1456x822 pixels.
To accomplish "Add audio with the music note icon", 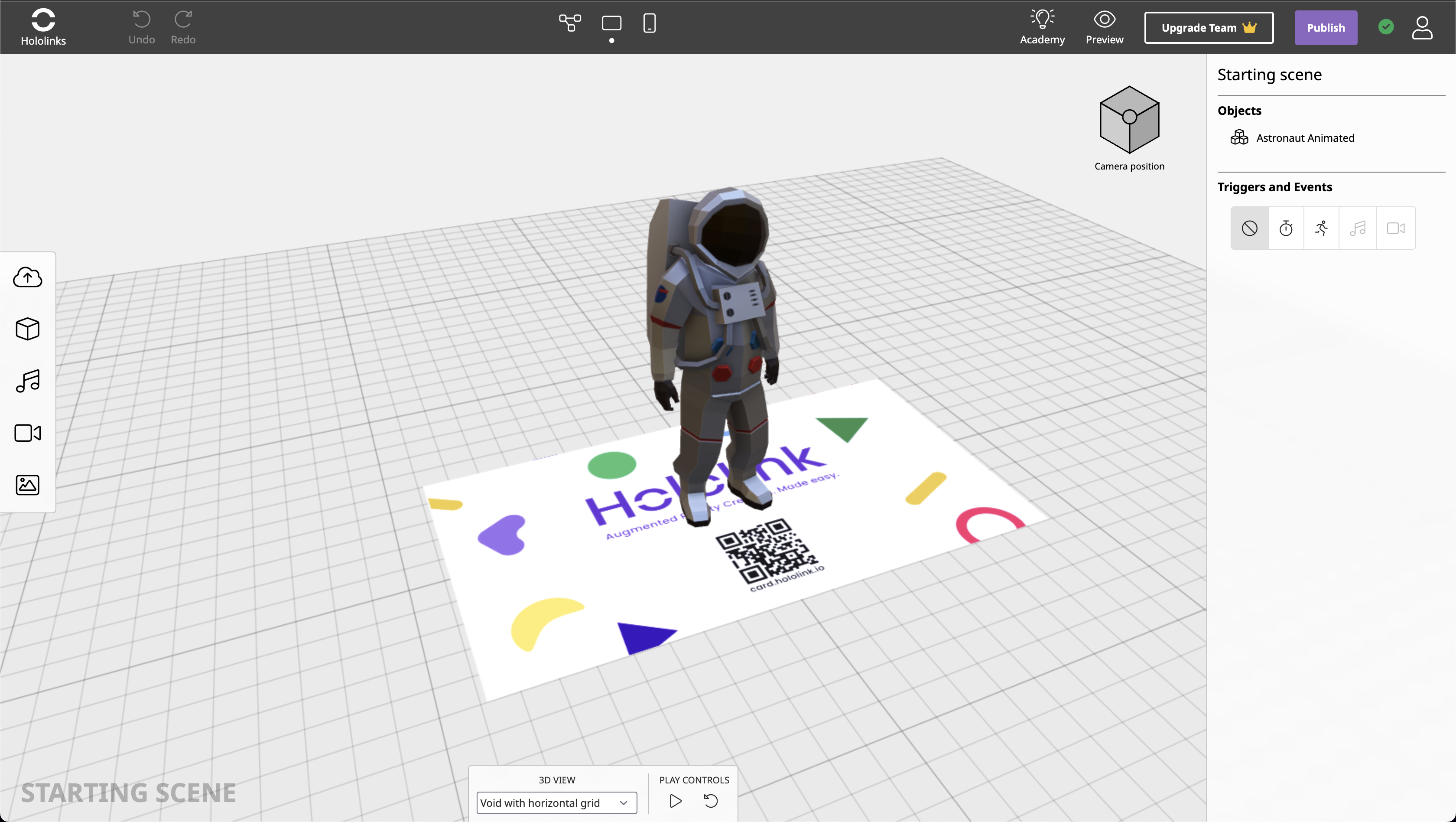I will pos(28,381).
